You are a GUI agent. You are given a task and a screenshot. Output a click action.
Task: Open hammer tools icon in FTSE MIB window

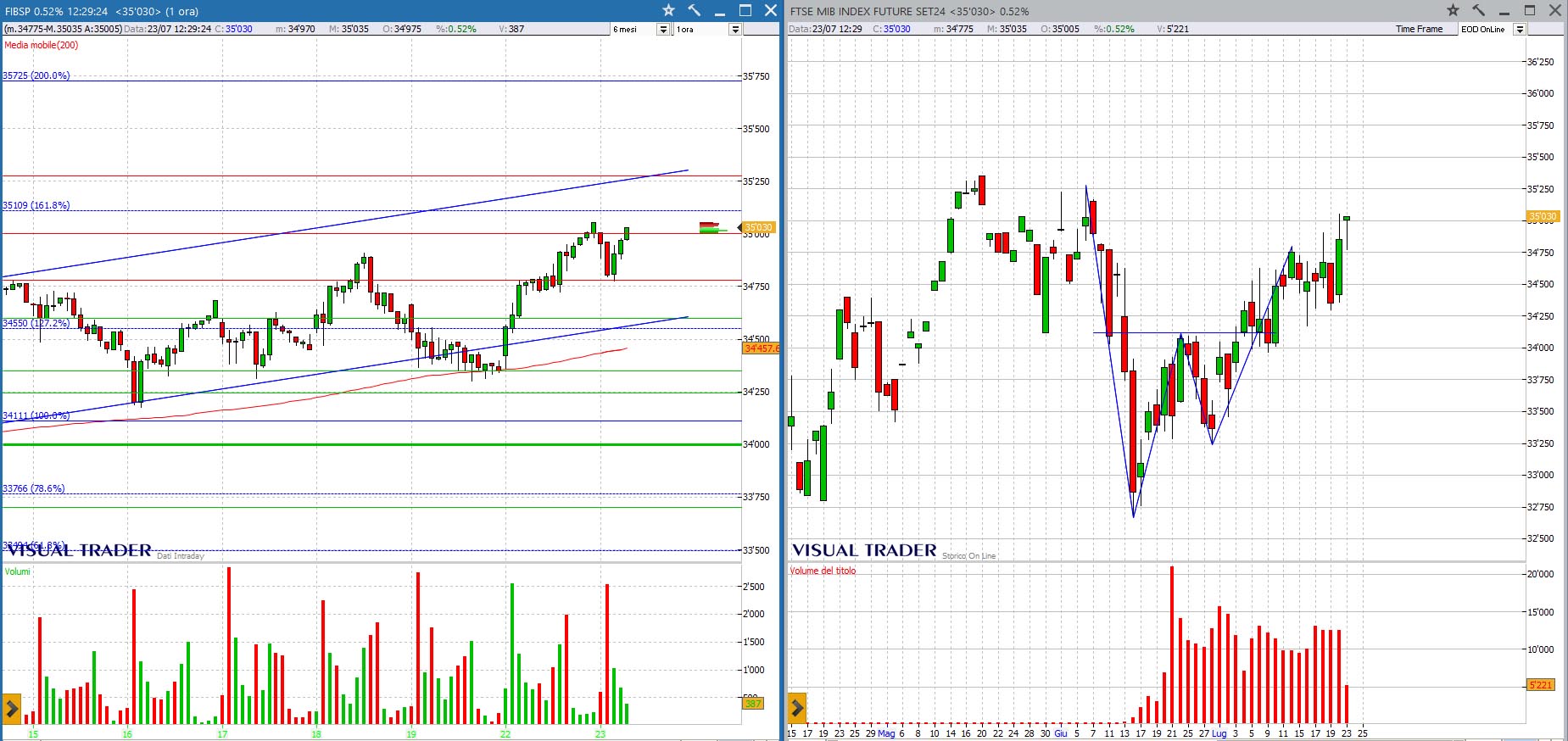pyautogui.click(x=1478, y=10)
